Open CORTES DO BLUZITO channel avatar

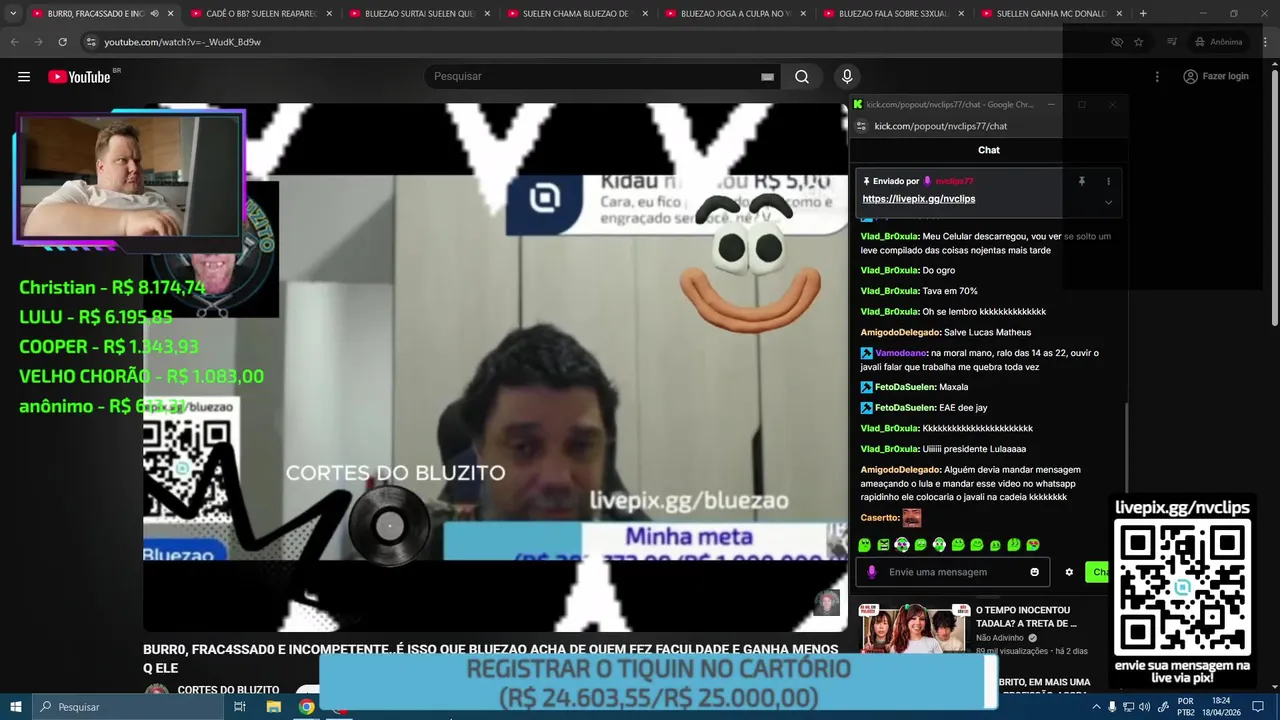(157, 691)
